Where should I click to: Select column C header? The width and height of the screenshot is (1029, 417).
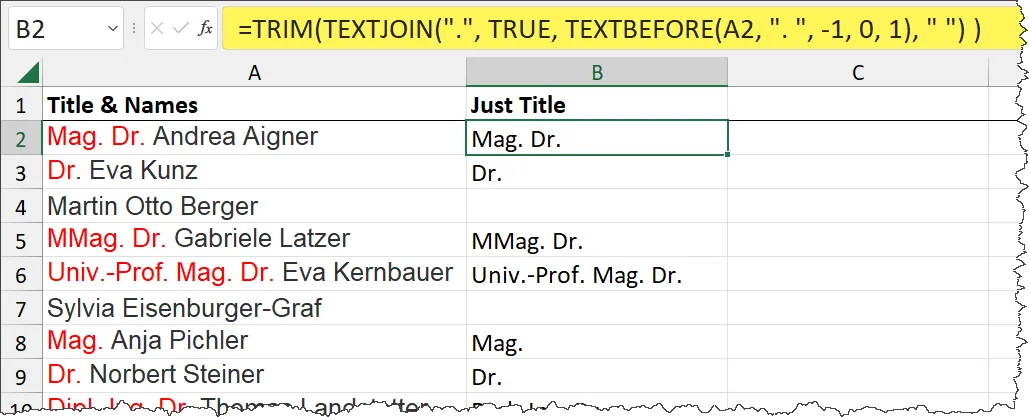point(857,72)
